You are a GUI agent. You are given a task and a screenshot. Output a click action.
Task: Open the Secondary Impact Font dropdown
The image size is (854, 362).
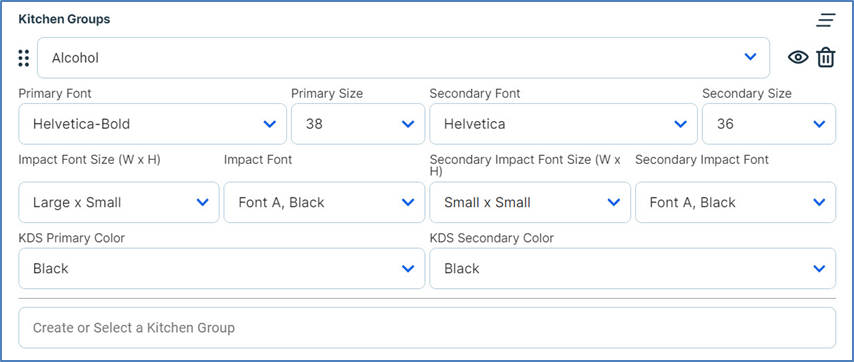(x=735, y=203)
